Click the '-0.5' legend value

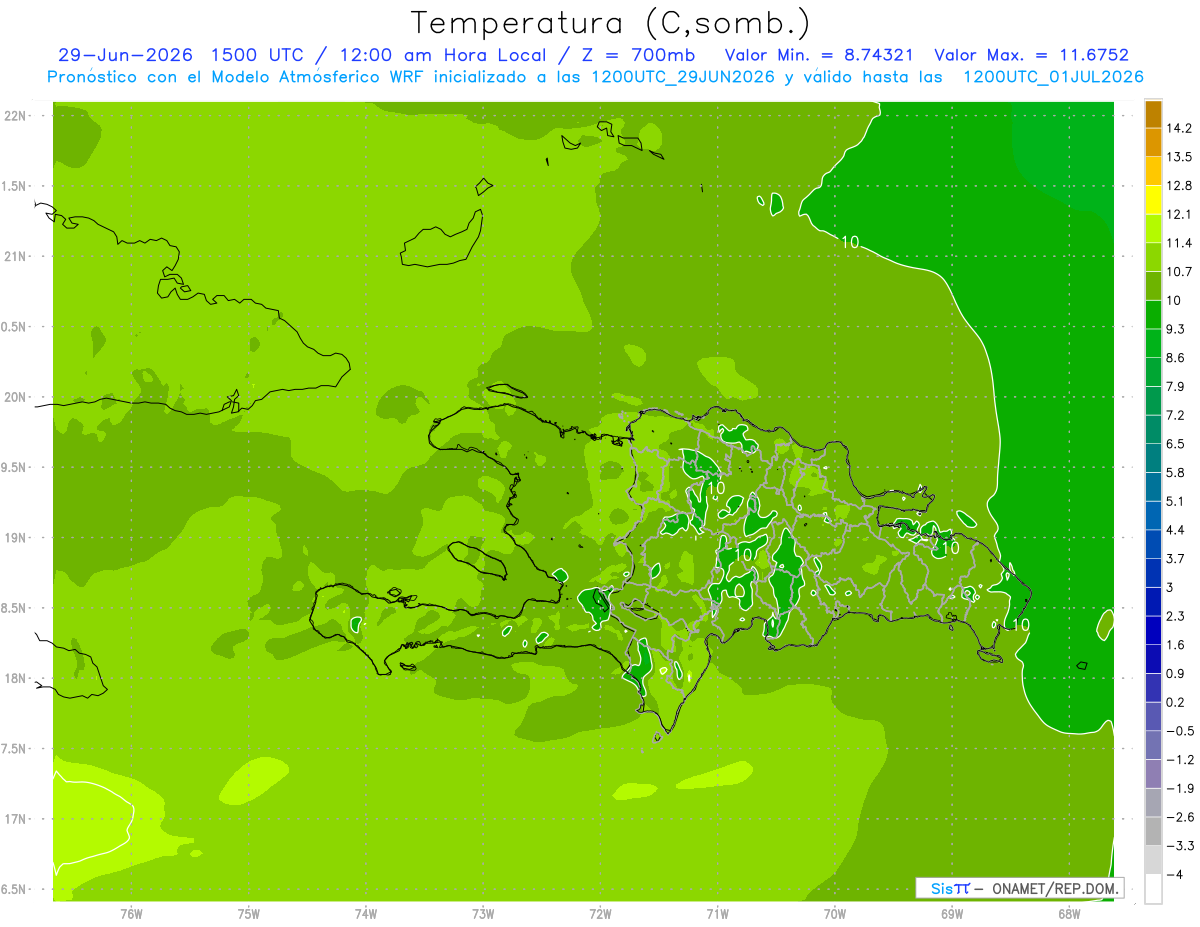1180,731
